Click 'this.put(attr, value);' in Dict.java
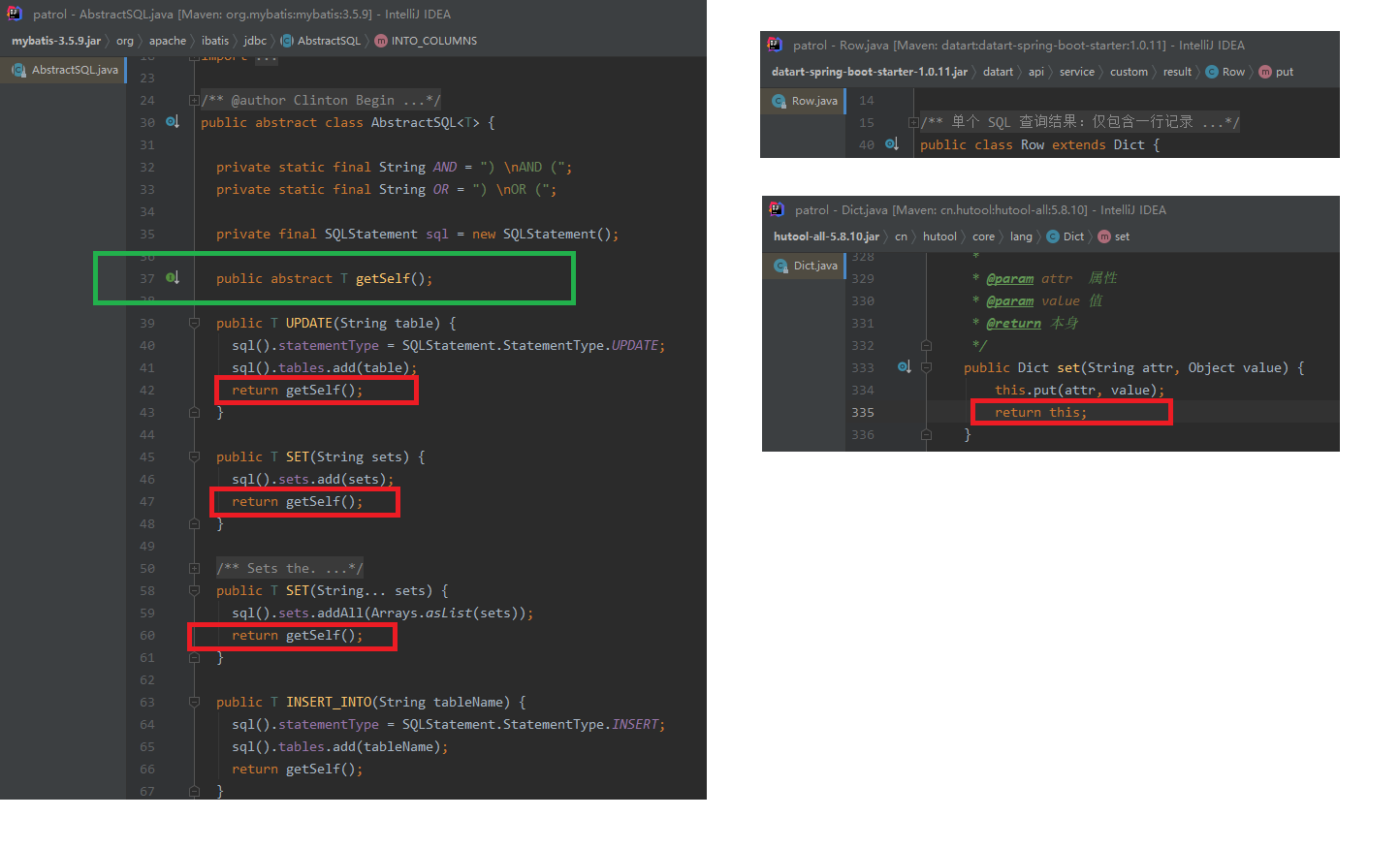Image resolution: width=1400 pixels, height=849 pixels. coord(1080,390)
